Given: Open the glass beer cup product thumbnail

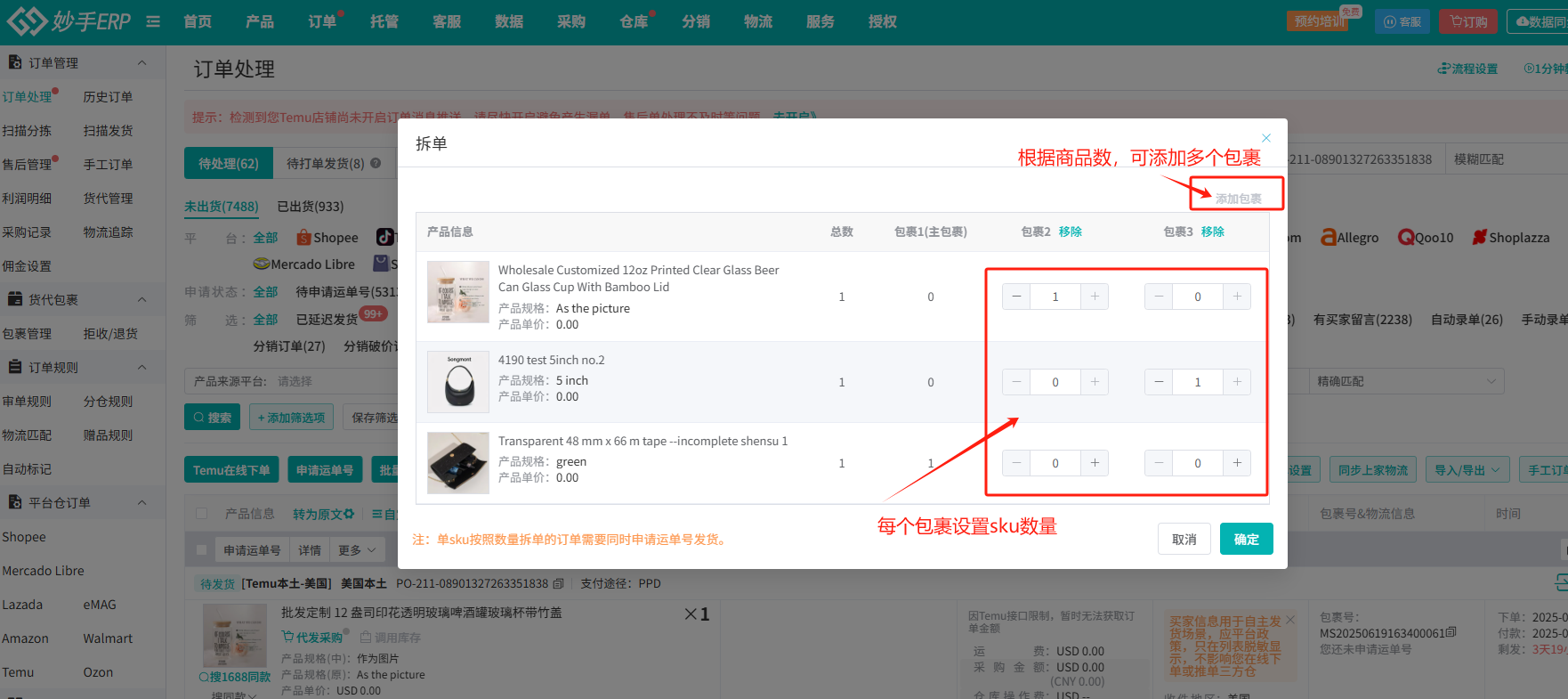Looking at the screenshot, I should coord(458,292).
